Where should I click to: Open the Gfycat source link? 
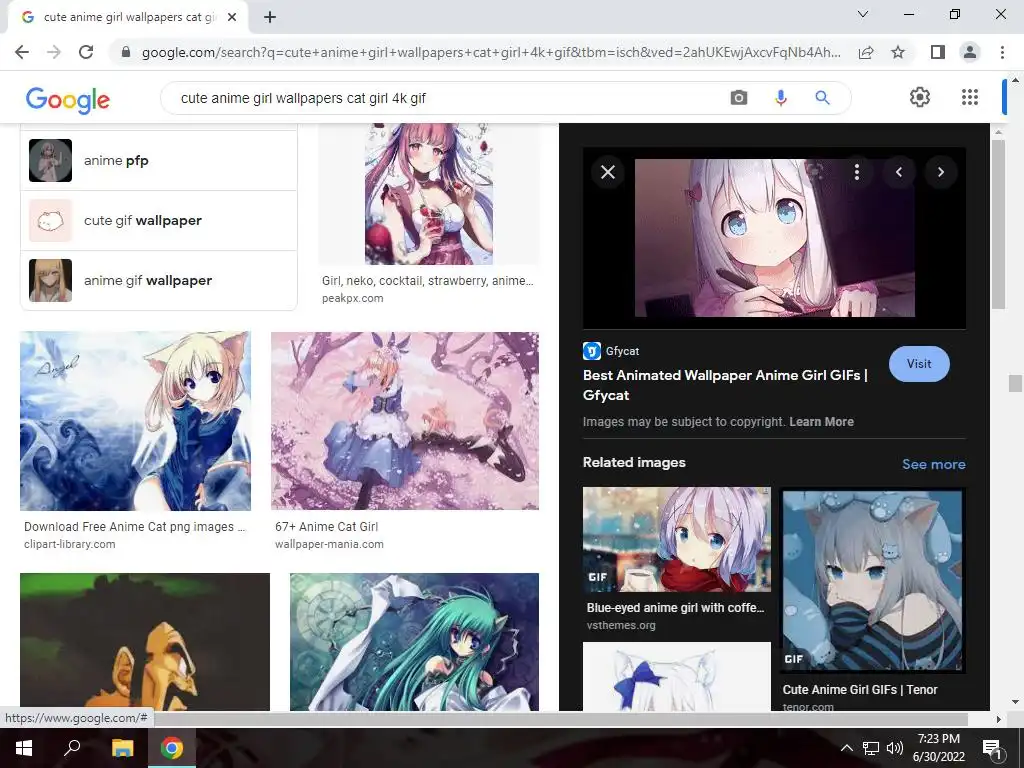click(611, 351)
